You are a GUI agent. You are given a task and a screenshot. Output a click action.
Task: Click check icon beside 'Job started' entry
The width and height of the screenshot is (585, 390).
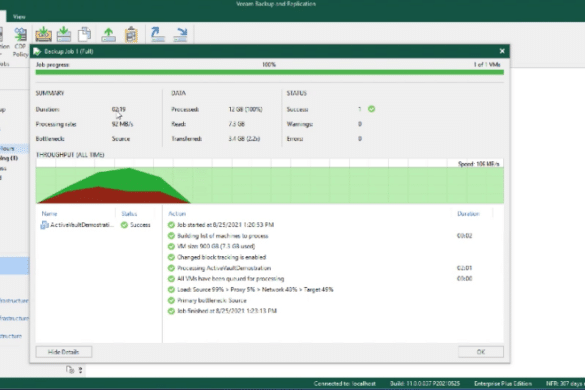coord(171,225)
